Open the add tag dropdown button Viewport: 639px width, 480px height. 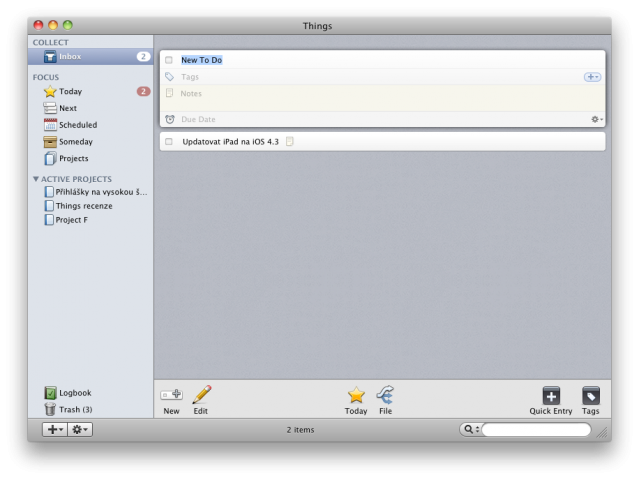pyautogui.click(x=593, y=77)
